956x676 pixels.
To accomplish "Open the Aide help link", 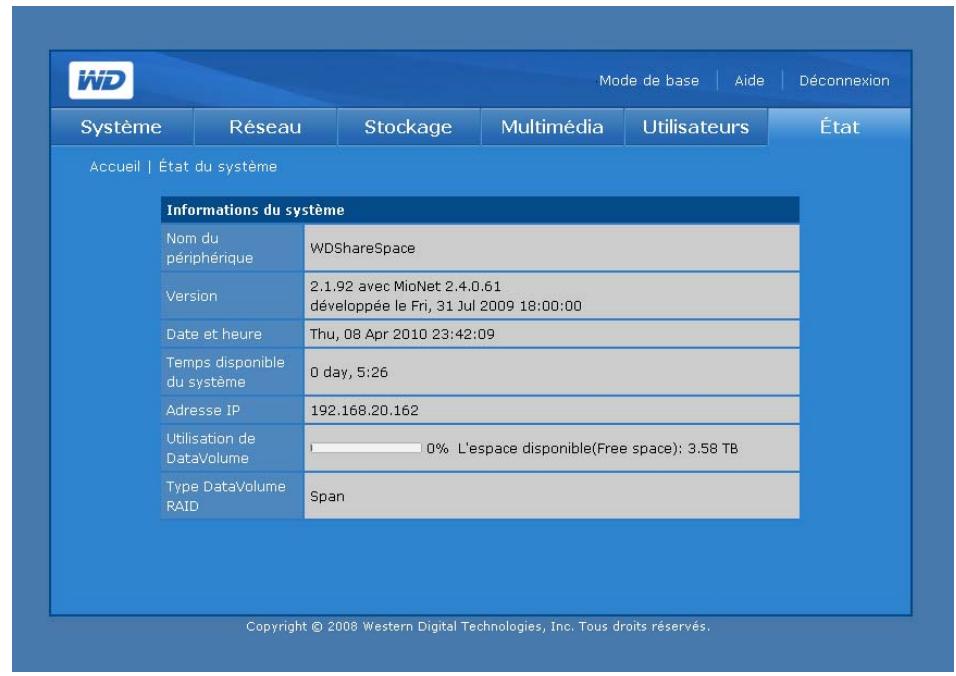I will coord(749,80).
